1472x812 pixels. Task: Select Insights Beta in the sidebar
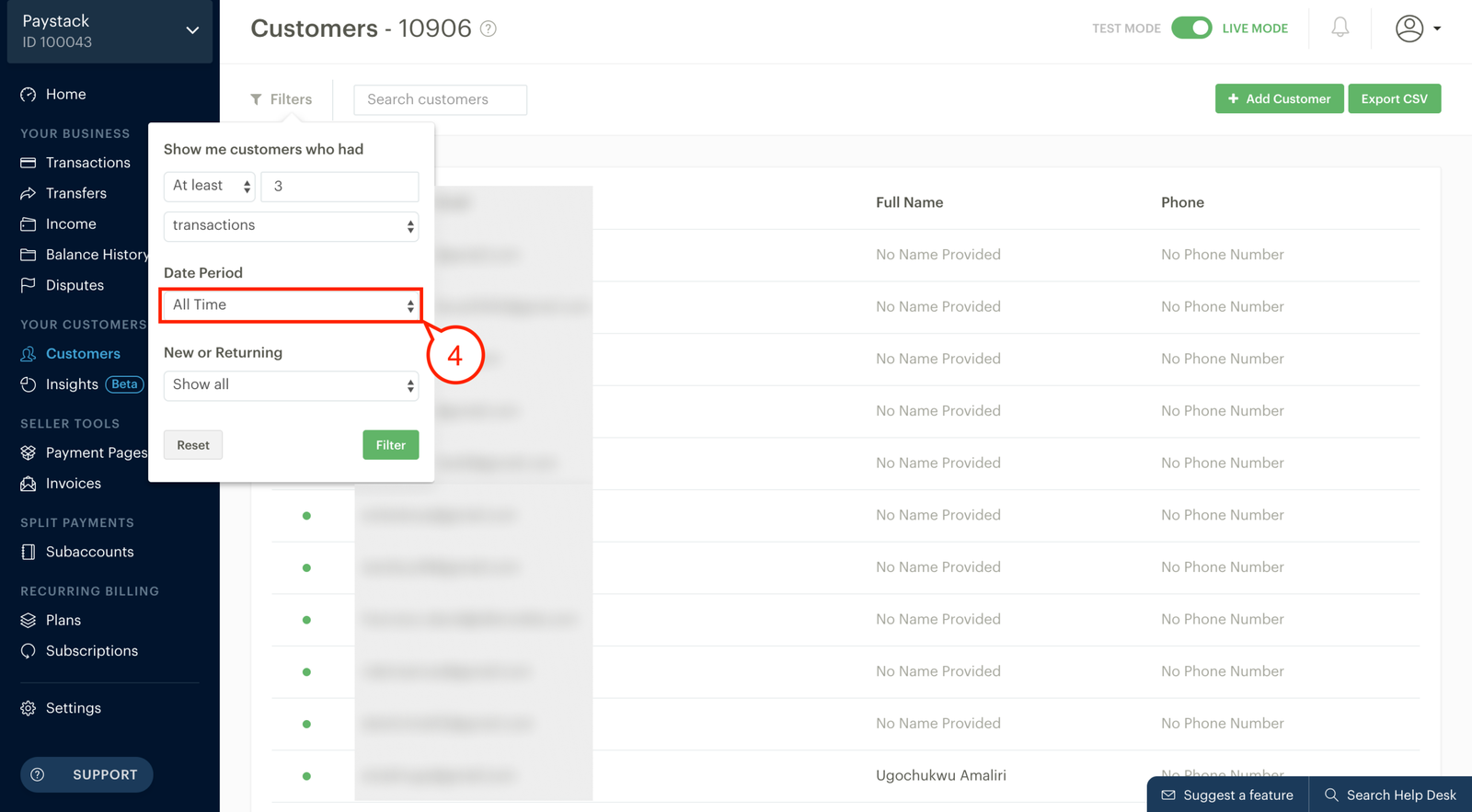click(x=82, y=384)
